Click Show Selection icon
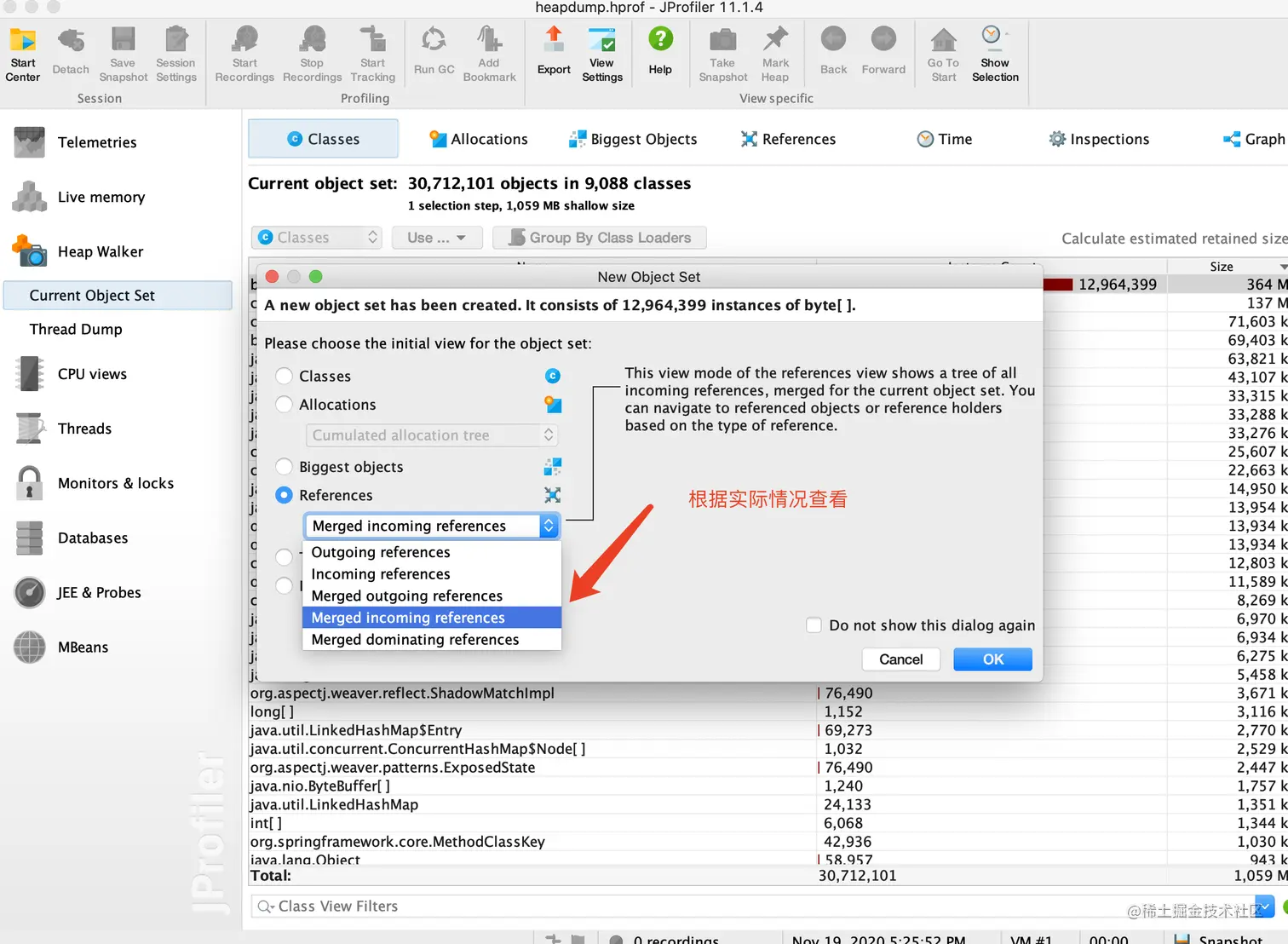1288x944 pixels. coord(995,55)
